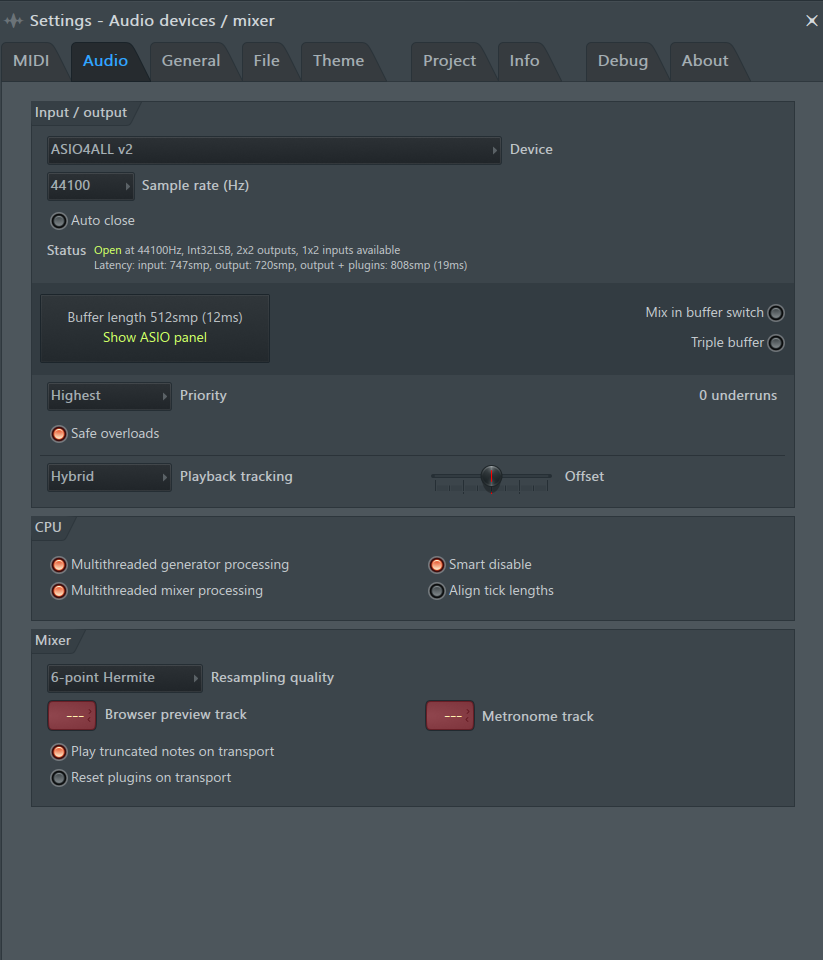Click the Metronome track selector
Viewport: 823px width, 960px height.
tap(449, 716)
